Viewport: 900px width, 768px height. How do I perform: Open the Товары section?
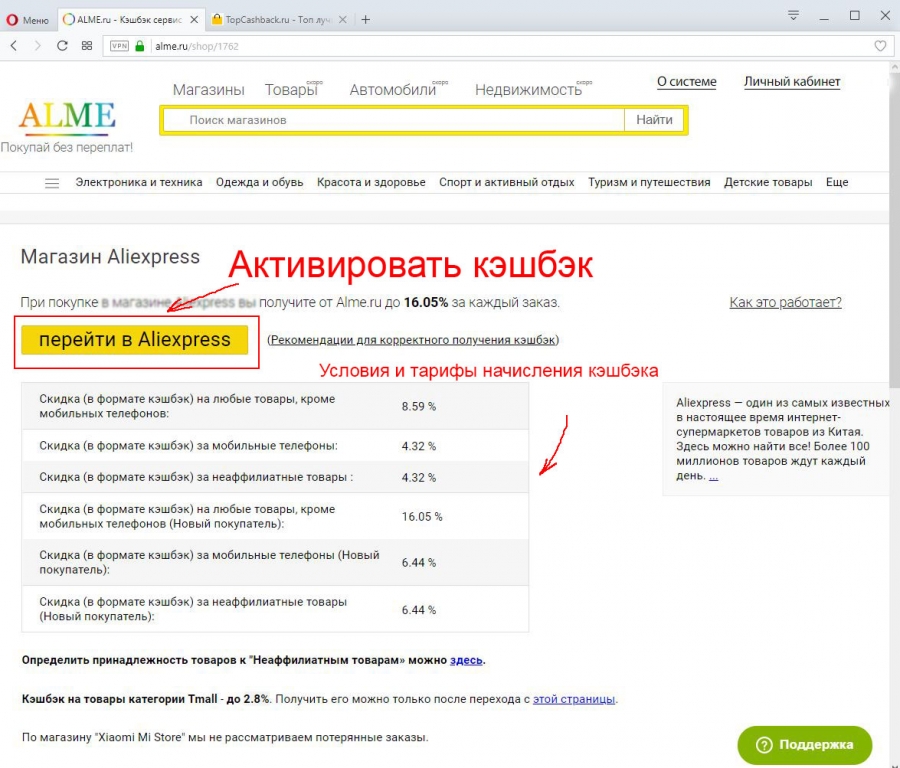[x=291, y=90]
